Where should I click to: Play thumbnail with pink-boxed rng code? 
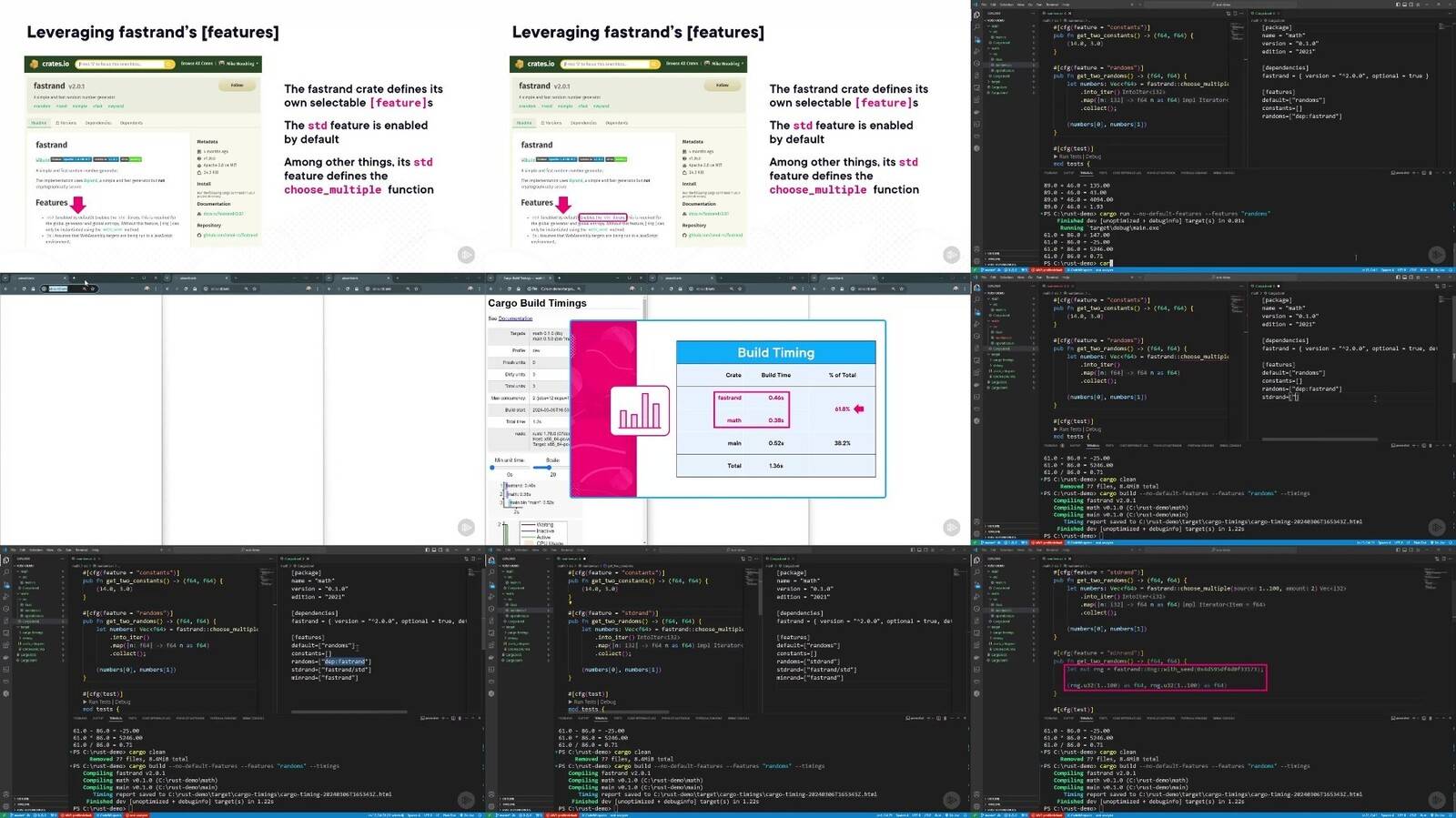[x=1436, y=800]
